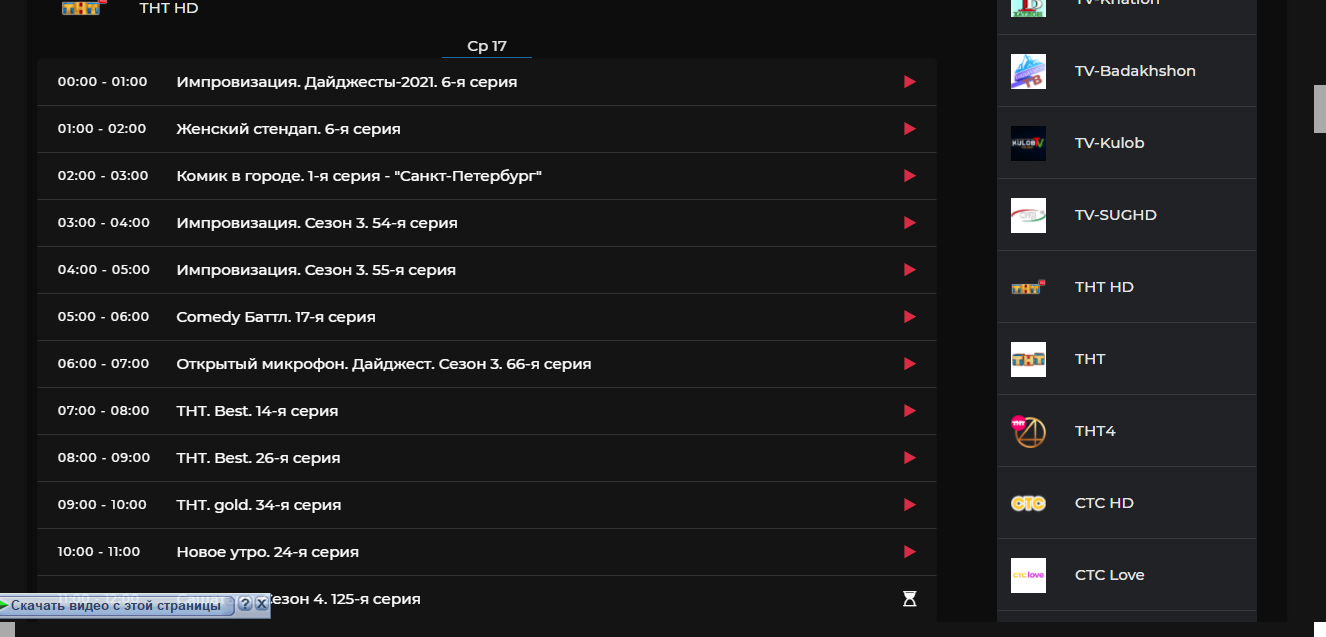Play the 00:00 Импровизация Дайджесты-2021 episode

pyautogui.click(x=909, y=82)
